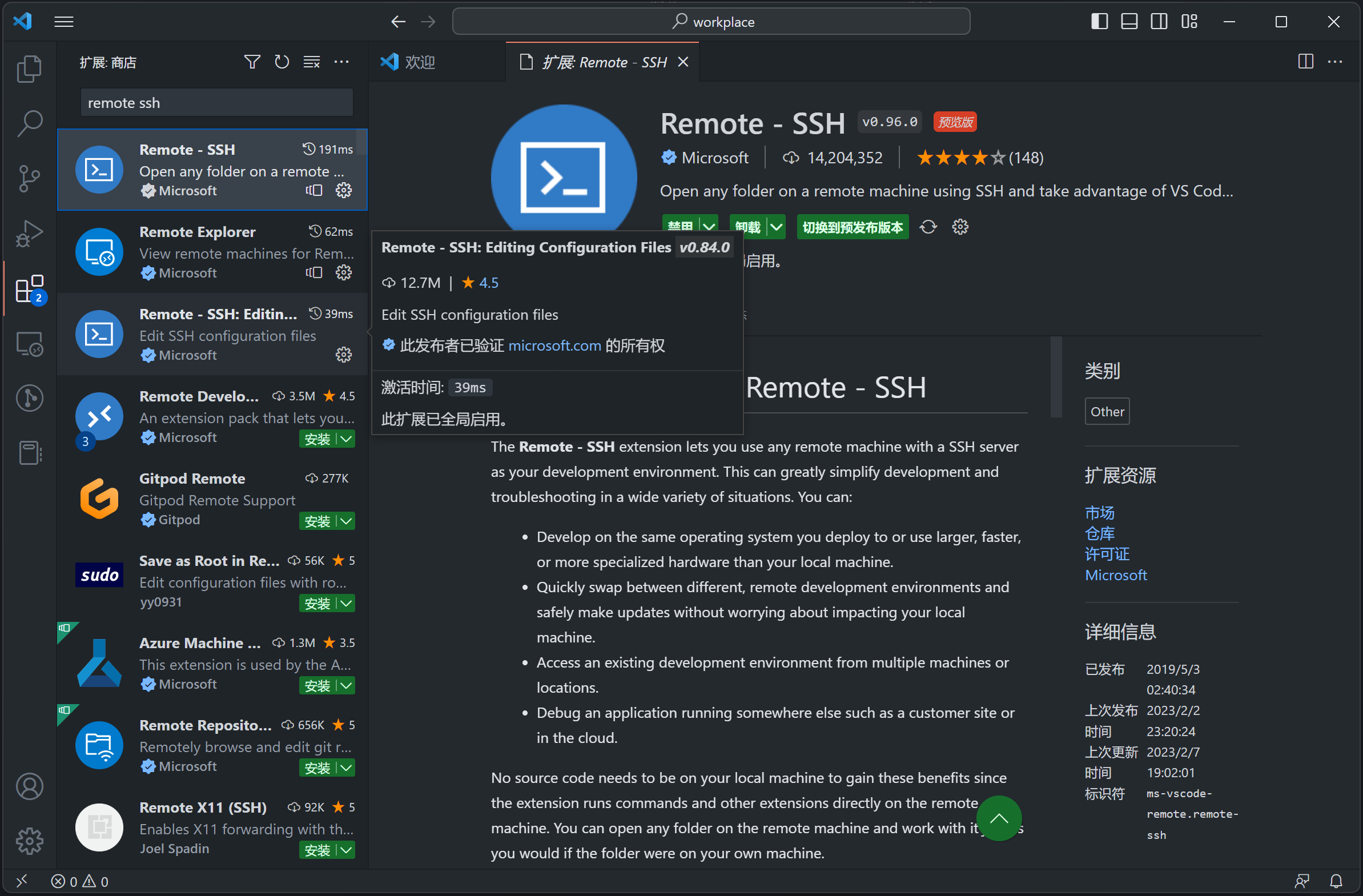1363x896 pixels.
Task: Open Accounts menu in activity bar
Action: (29, 786)
